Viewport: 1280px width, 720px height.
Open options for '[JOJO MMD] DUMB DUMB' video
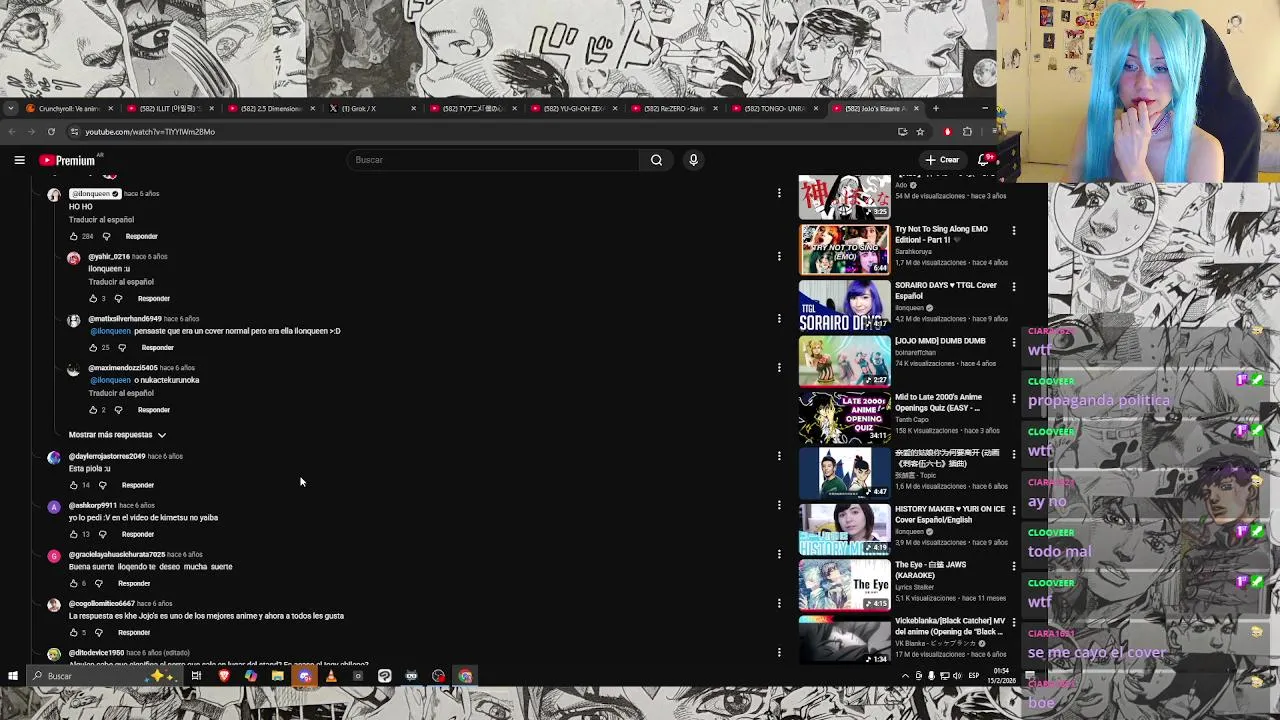(x=1014, y=343)
